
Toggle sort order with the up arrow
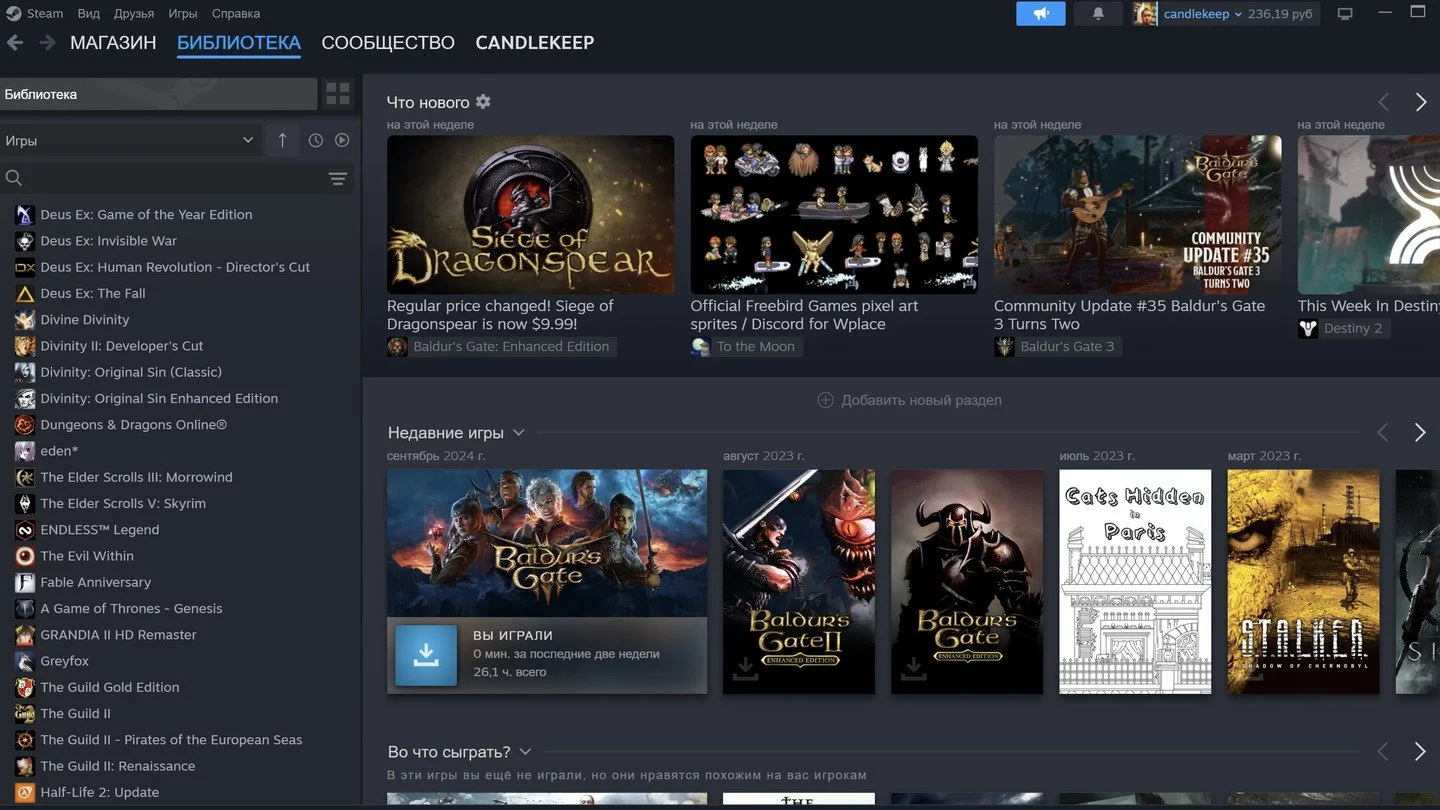click(x=282, y=141)
